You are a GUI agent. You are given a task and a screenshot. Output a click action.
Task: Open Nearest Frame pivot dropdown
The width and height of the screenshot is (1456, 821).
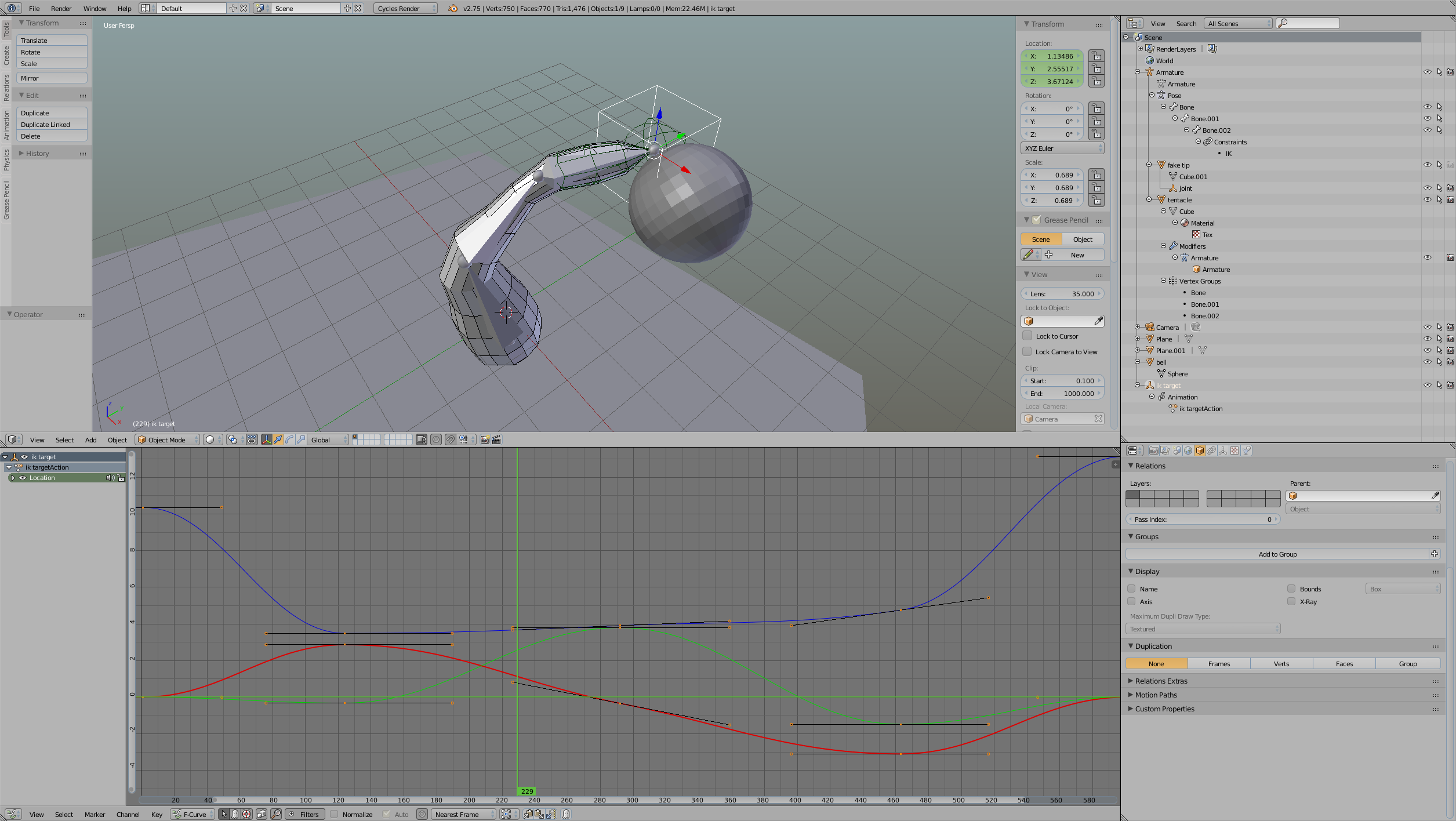coord(464,814)
